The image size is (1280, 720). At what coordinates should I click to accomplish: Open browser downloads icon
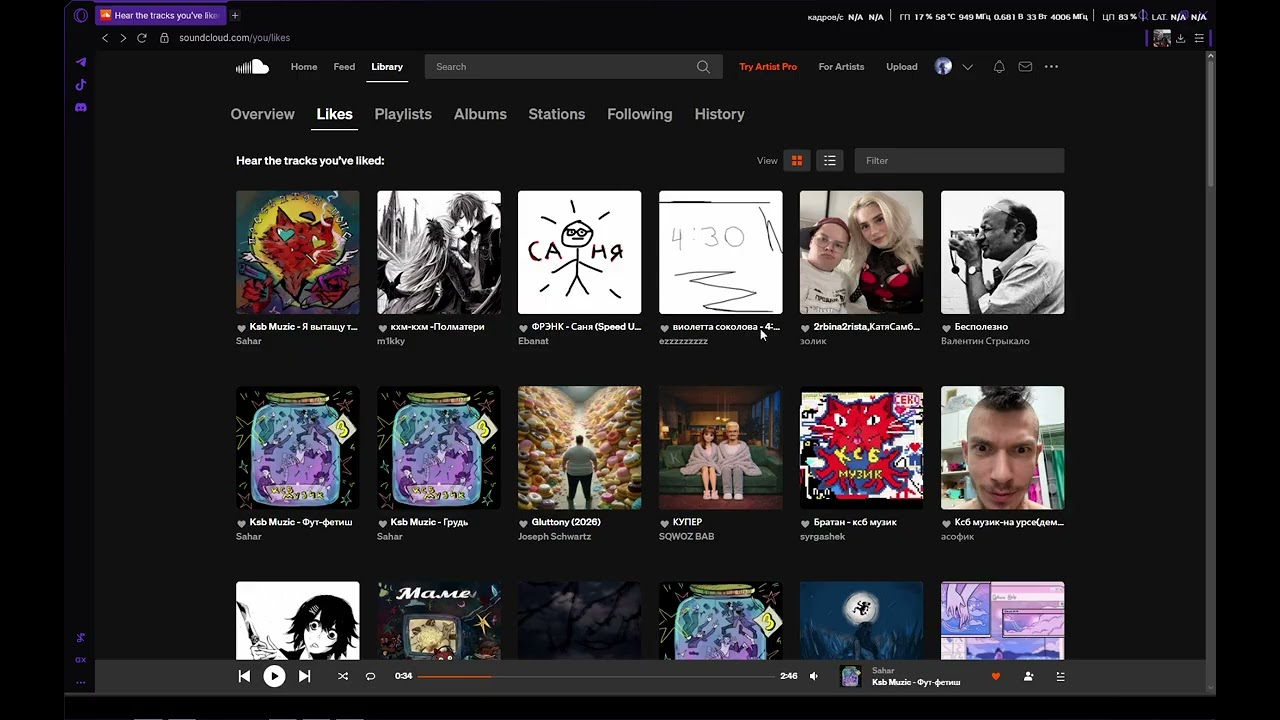pos(1181,38)
